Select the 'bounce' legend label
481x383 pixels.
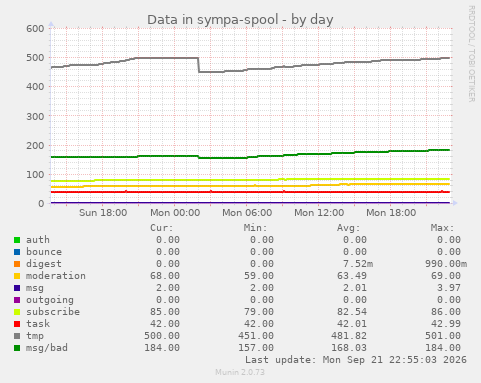click(44, 252)
